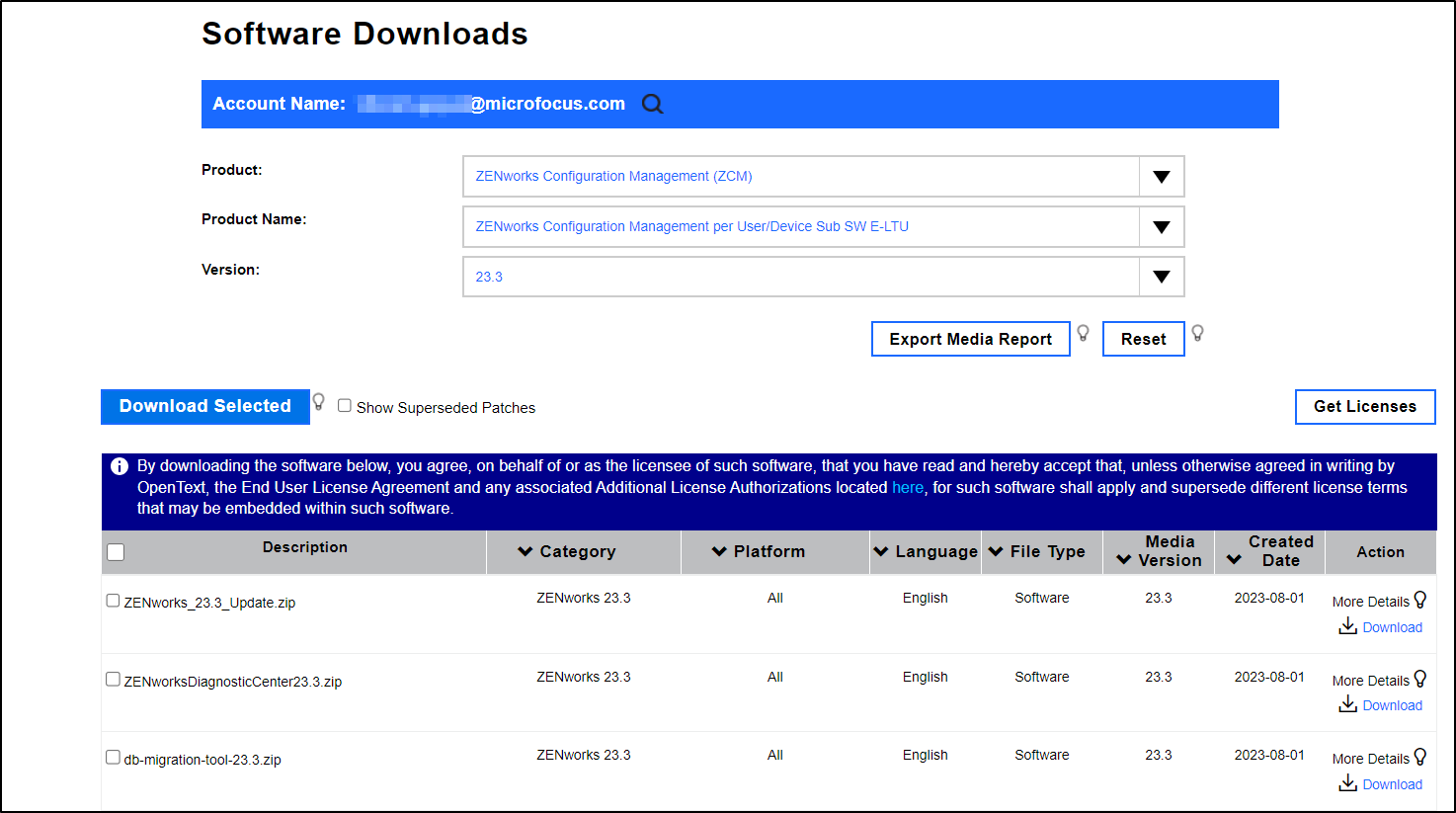Click the Download Selected button
Viewport: 1456px width, 813px height.
point(205,407)
